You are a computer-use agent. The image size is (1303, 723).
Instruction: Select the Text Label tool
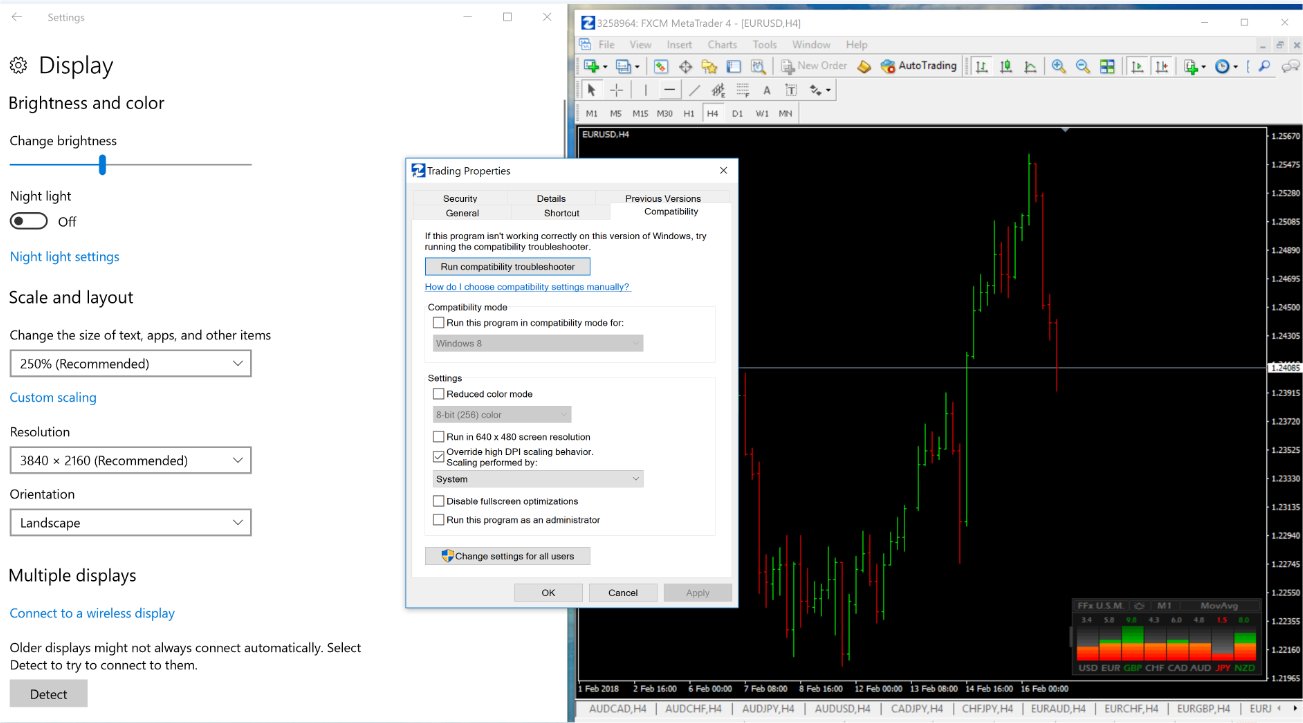[791, 90]
